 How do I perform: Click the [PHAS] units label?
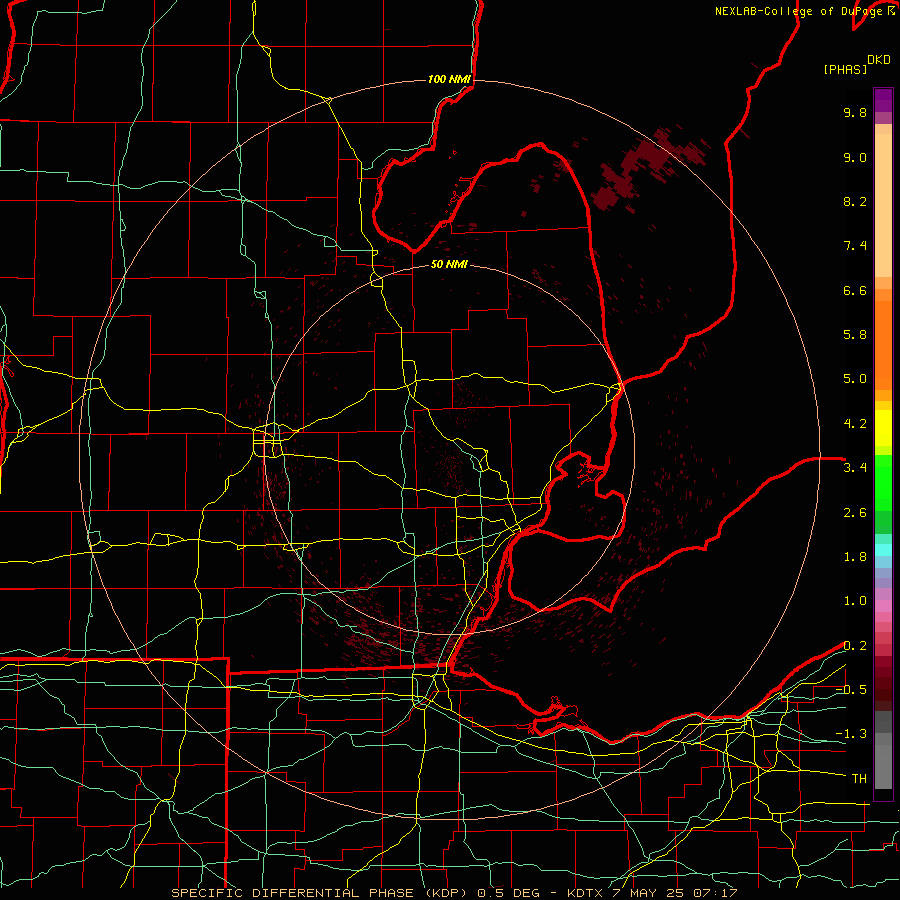(845, 70)
